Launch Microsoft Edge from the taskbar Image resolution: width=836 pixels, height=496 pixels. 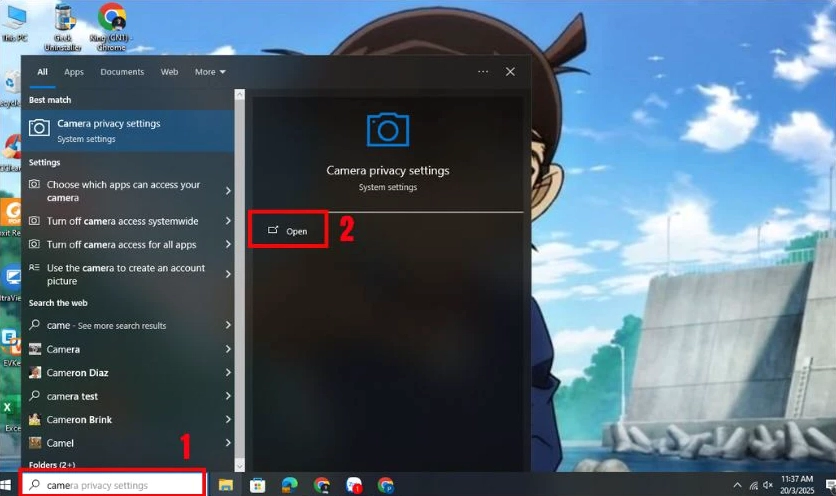(290, 485)
